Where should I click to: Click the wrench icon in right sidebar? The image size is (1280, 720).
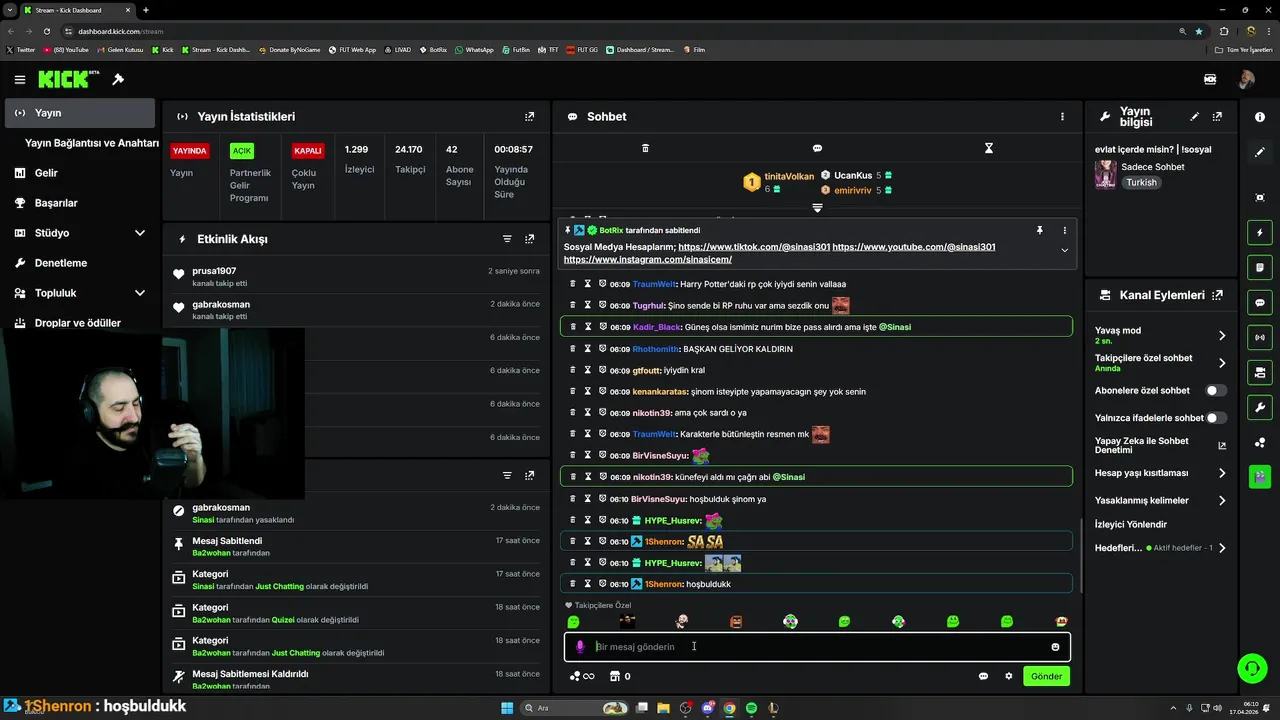point(1260,407)
